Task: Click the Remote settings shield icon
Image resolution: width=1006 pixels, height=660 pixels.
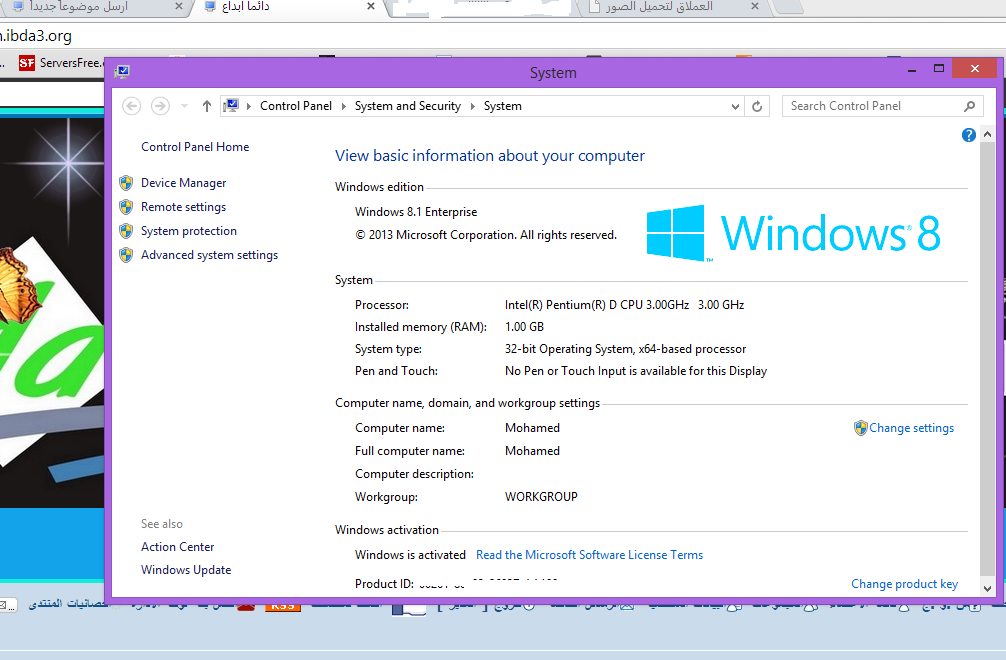Action: (x=126, y=207)
